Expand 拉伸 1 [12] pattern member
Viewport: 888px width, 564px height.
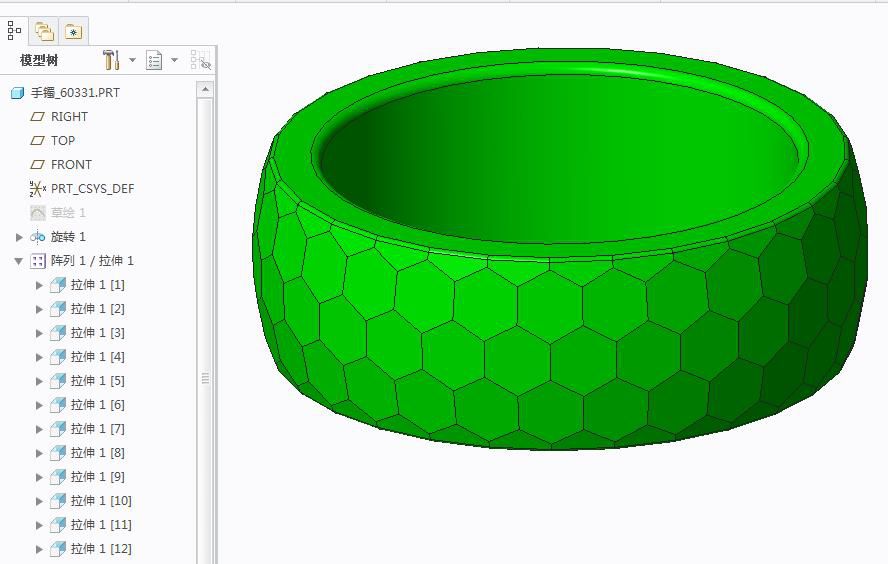39,549
